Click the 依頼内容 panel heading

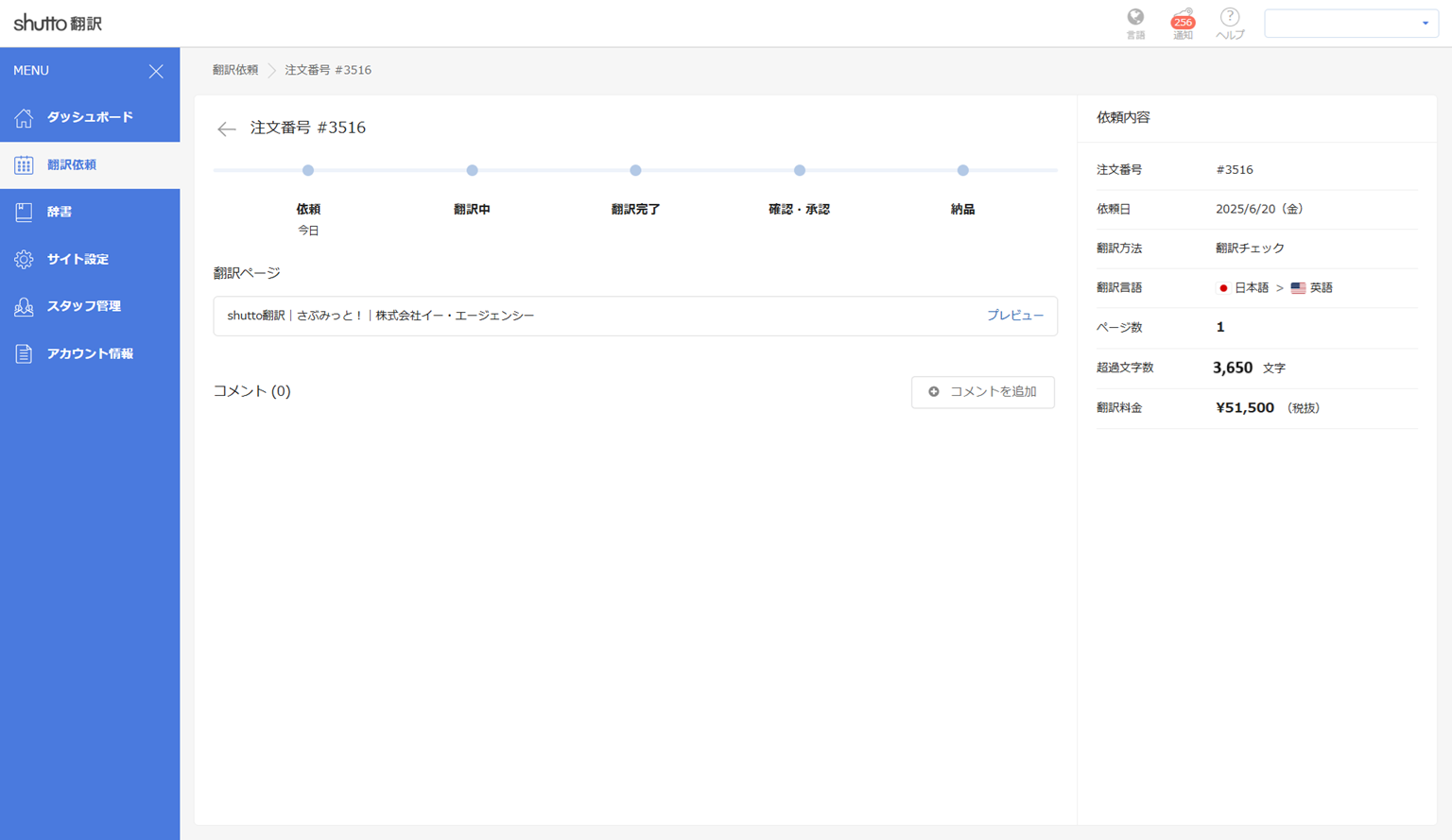pyautogui.click(x=1123, y=118)
